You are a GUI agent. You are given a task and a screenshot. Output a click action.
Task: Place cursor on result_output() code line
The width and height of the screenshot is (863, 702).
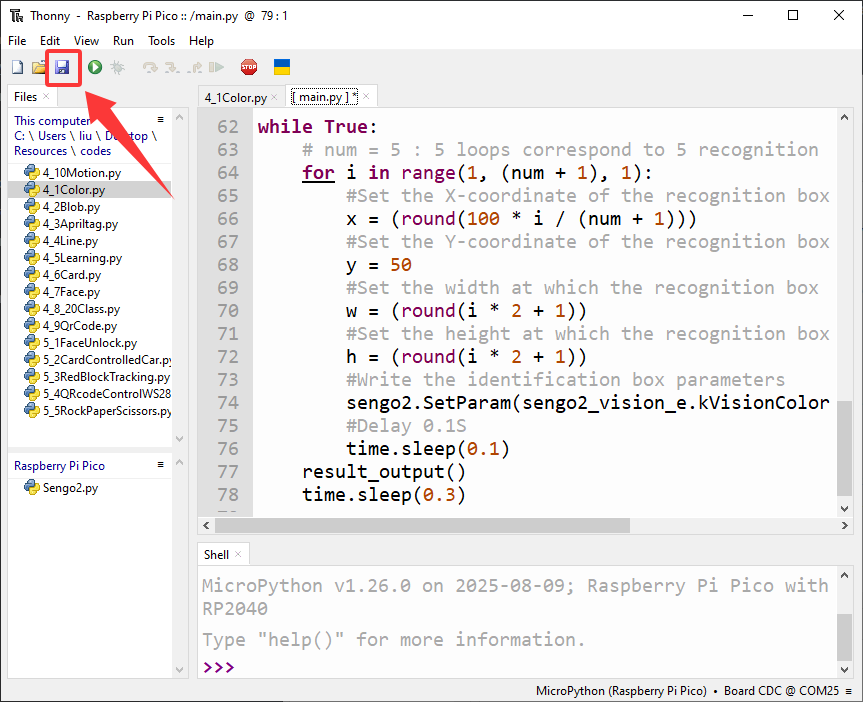pos(384,472)
